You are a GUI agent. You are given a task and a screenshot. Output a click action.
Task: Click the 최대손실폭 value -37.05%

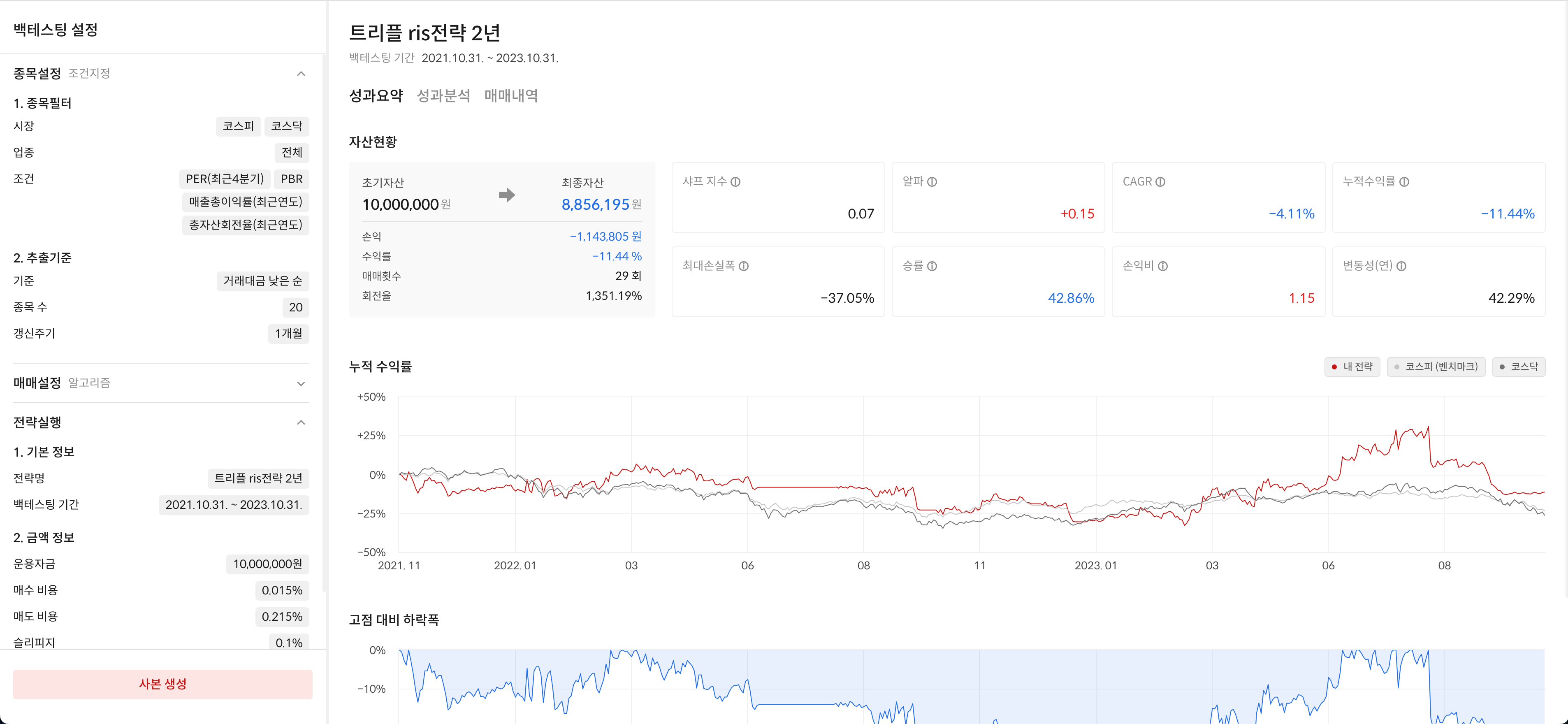pyautogui.click(x=847, y=298)
